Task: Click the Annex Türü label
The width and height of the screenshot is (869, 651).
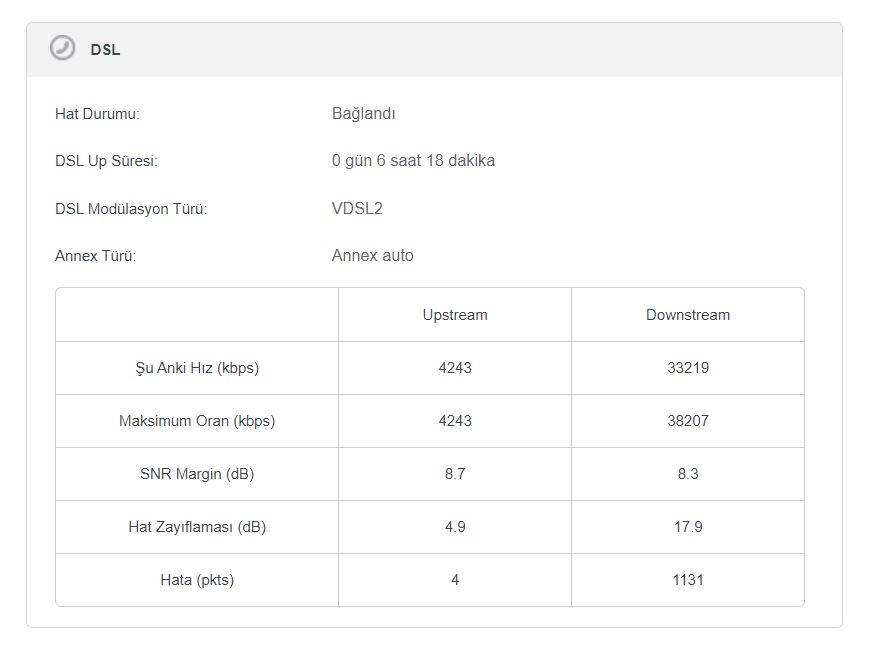Action: [95, 256]
